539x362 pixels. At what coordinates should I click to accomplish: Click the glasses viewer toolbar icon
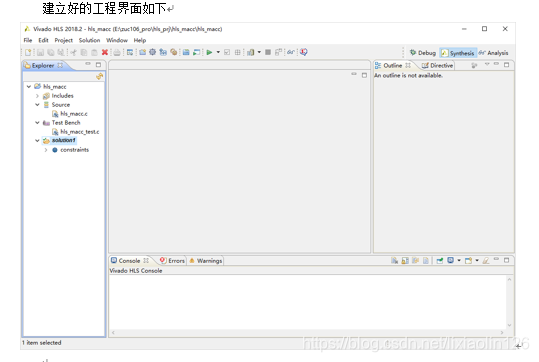tap(291, 52)
